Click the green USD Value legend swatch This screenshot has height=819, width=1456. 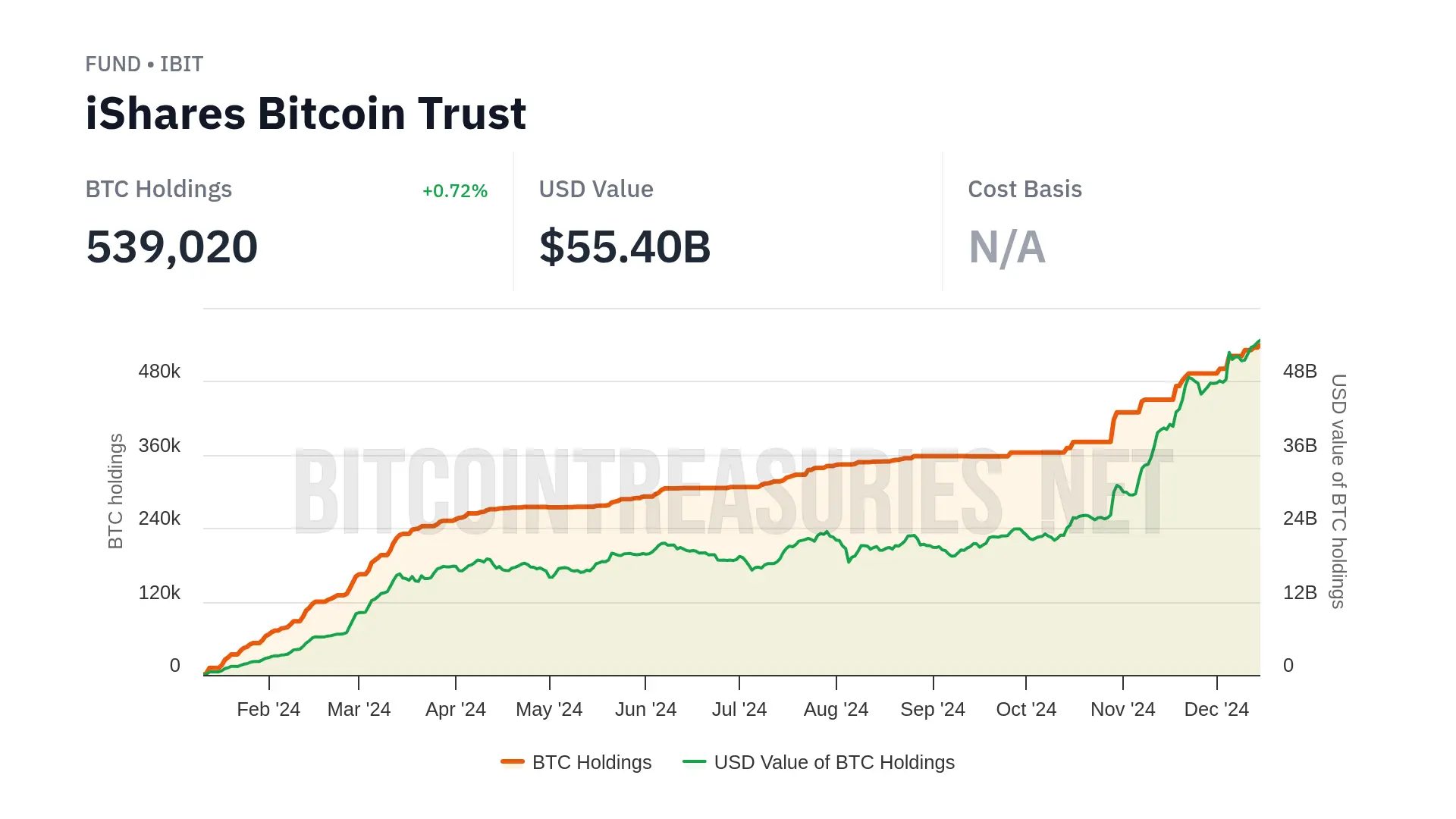[x=694, y=761]
